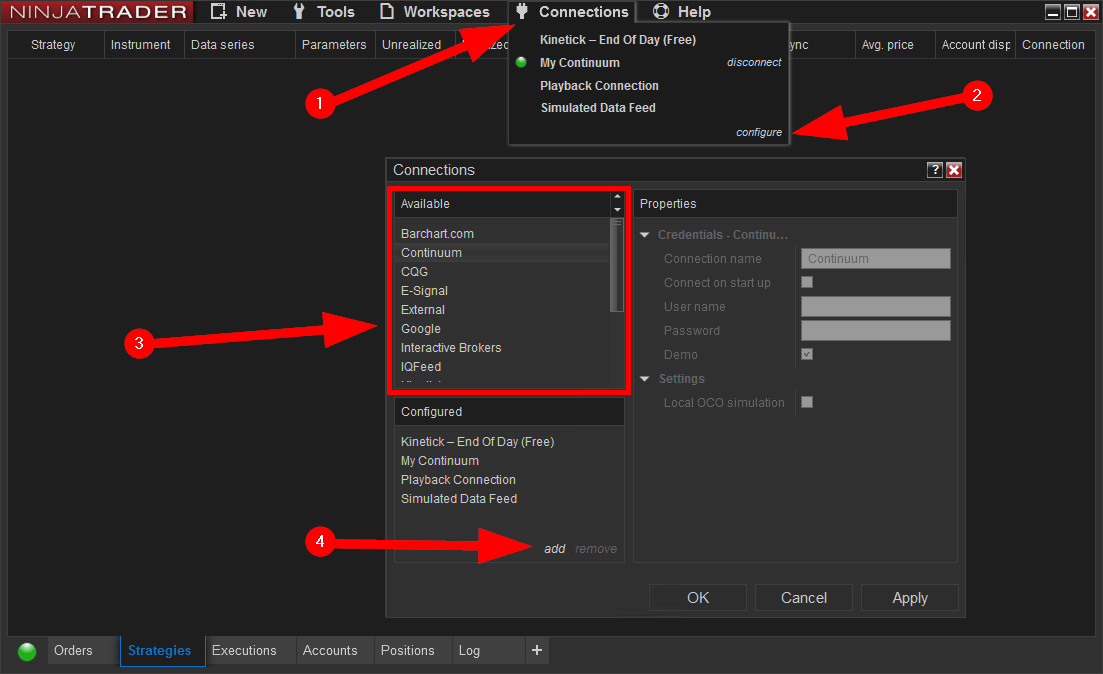
Task: Collapse the Settings section
Action: (645, 379)
